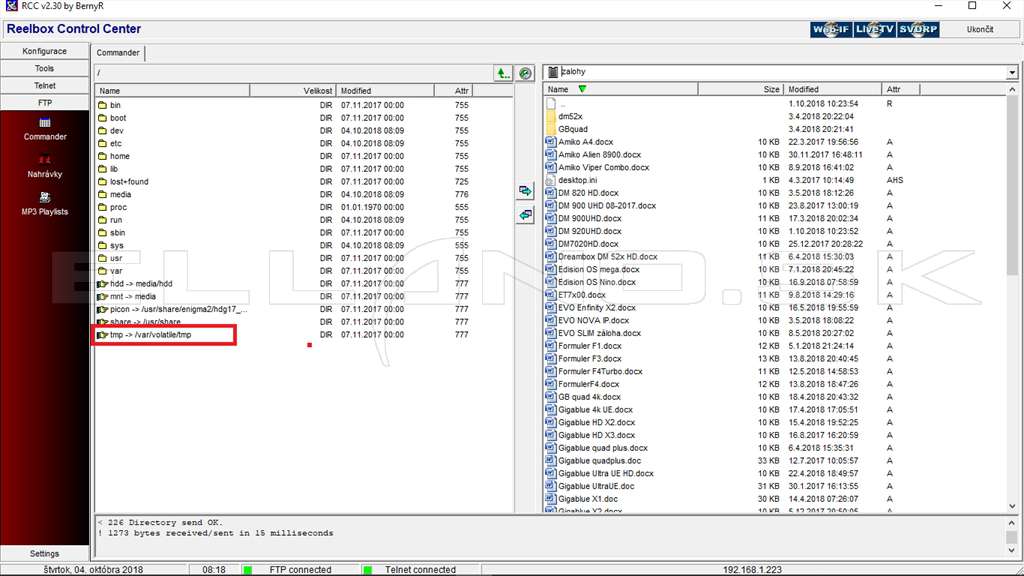Image resolution: width=1024 pixels, height=576 pixels.
Task: Open the Konfigurace menu section
Action: click(44, 51)
